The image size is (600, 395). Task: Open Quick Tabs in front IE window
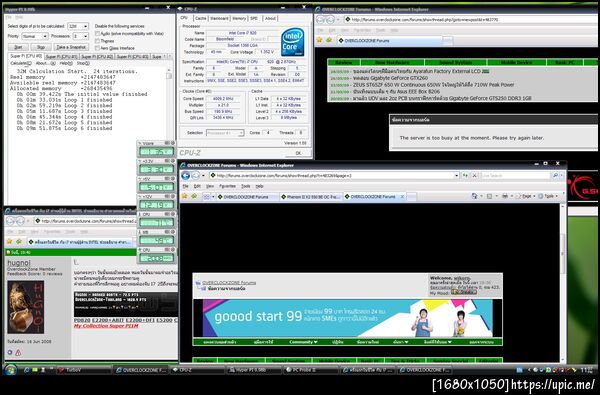pyautogui.click(x=208, y=196)
